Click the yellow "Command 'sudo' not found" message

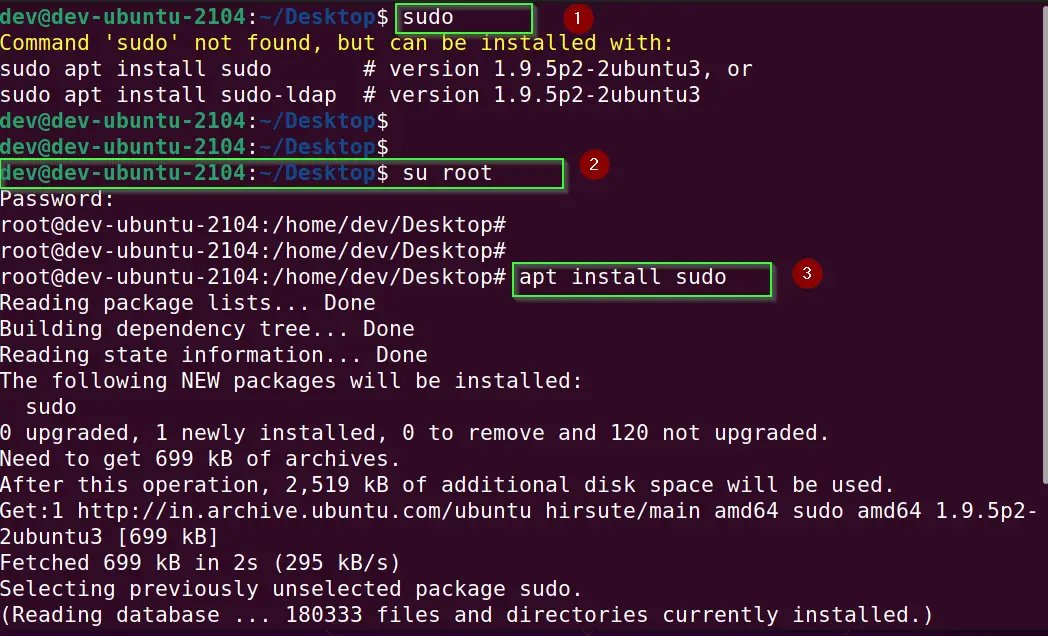pyautogui.click(x=337, y=43)
